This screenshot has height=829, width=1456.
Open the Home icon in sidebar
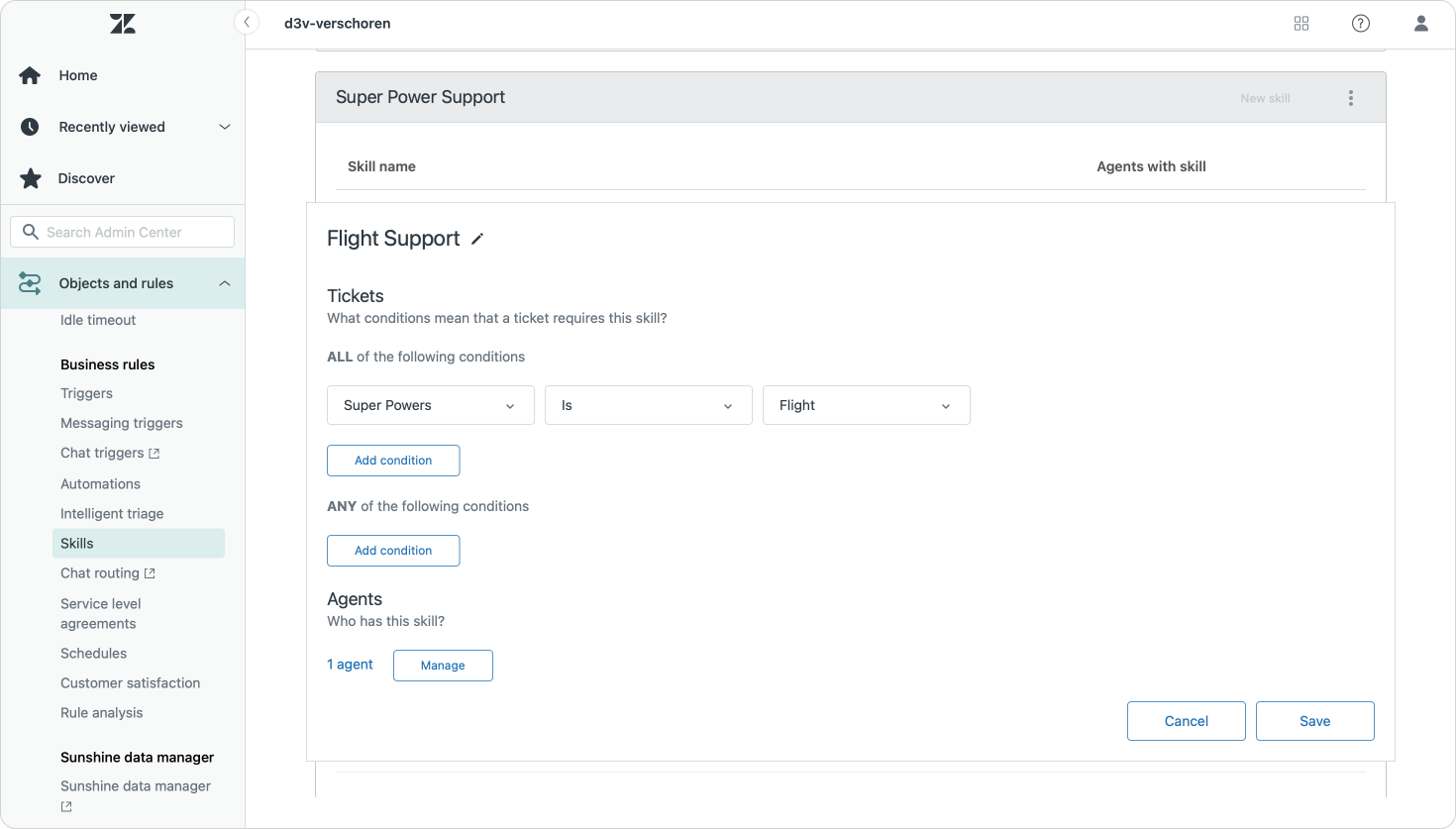coord(30,75)
